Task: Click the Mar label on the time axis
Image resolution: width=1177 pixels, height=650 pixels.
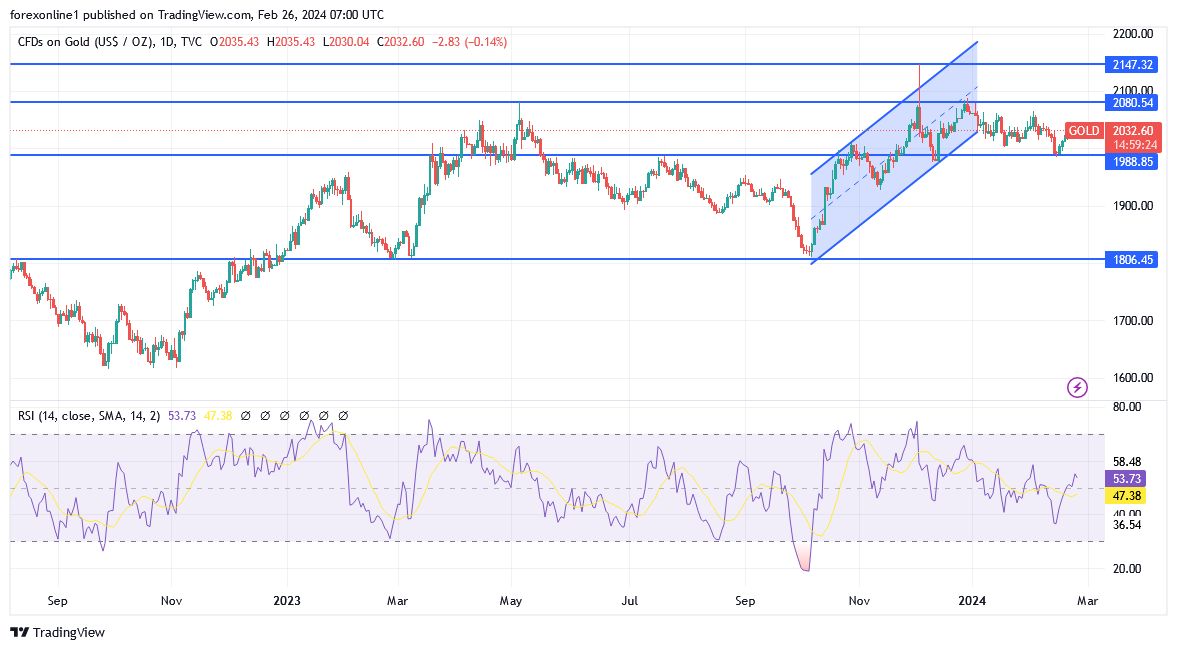Action: click(1086, 601)
